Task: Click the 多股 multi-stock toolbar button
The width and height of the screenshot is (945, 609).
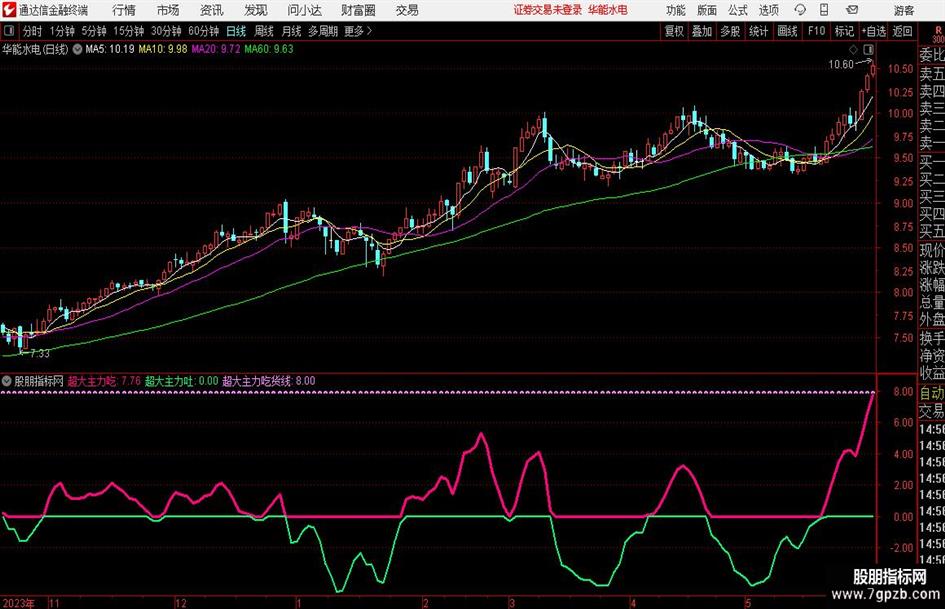Action: (730, 31)
